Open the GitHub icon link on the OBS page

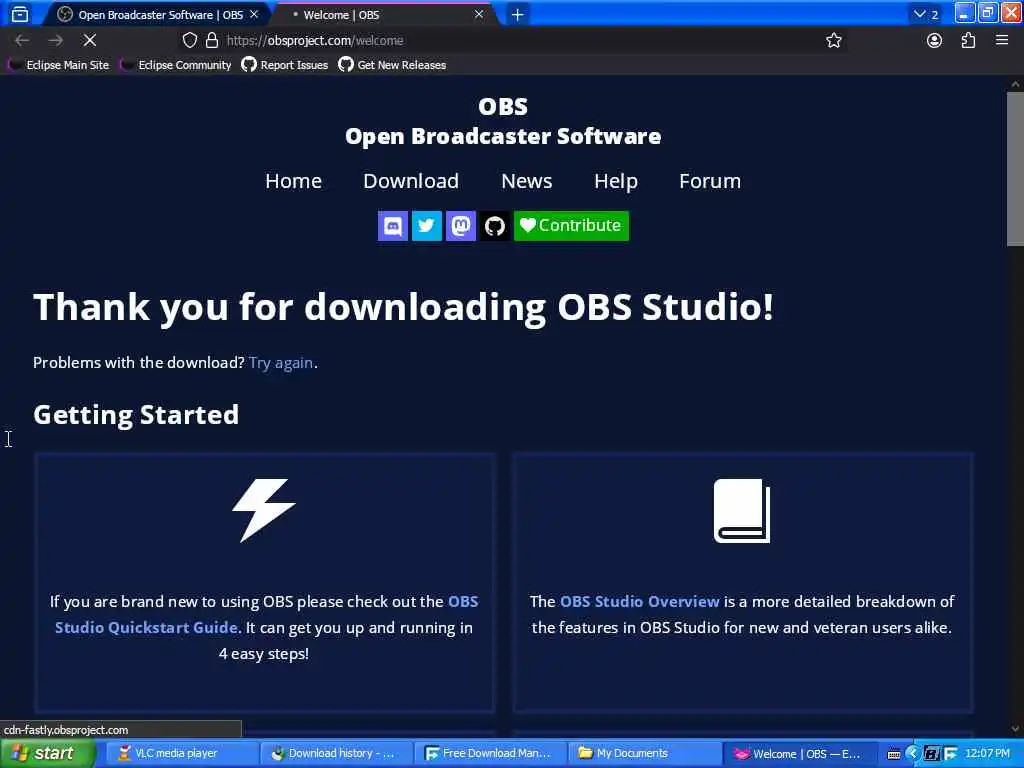(x=494, y=226)
